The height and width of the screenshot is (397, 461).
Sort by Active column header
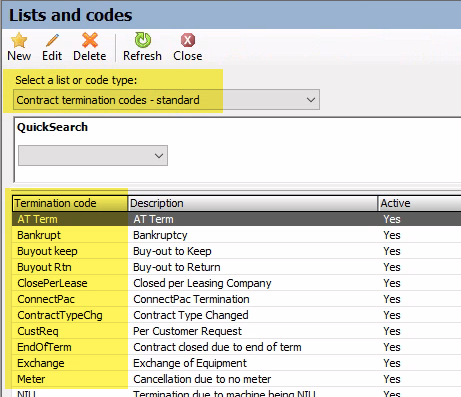click(x=419, y=203)
